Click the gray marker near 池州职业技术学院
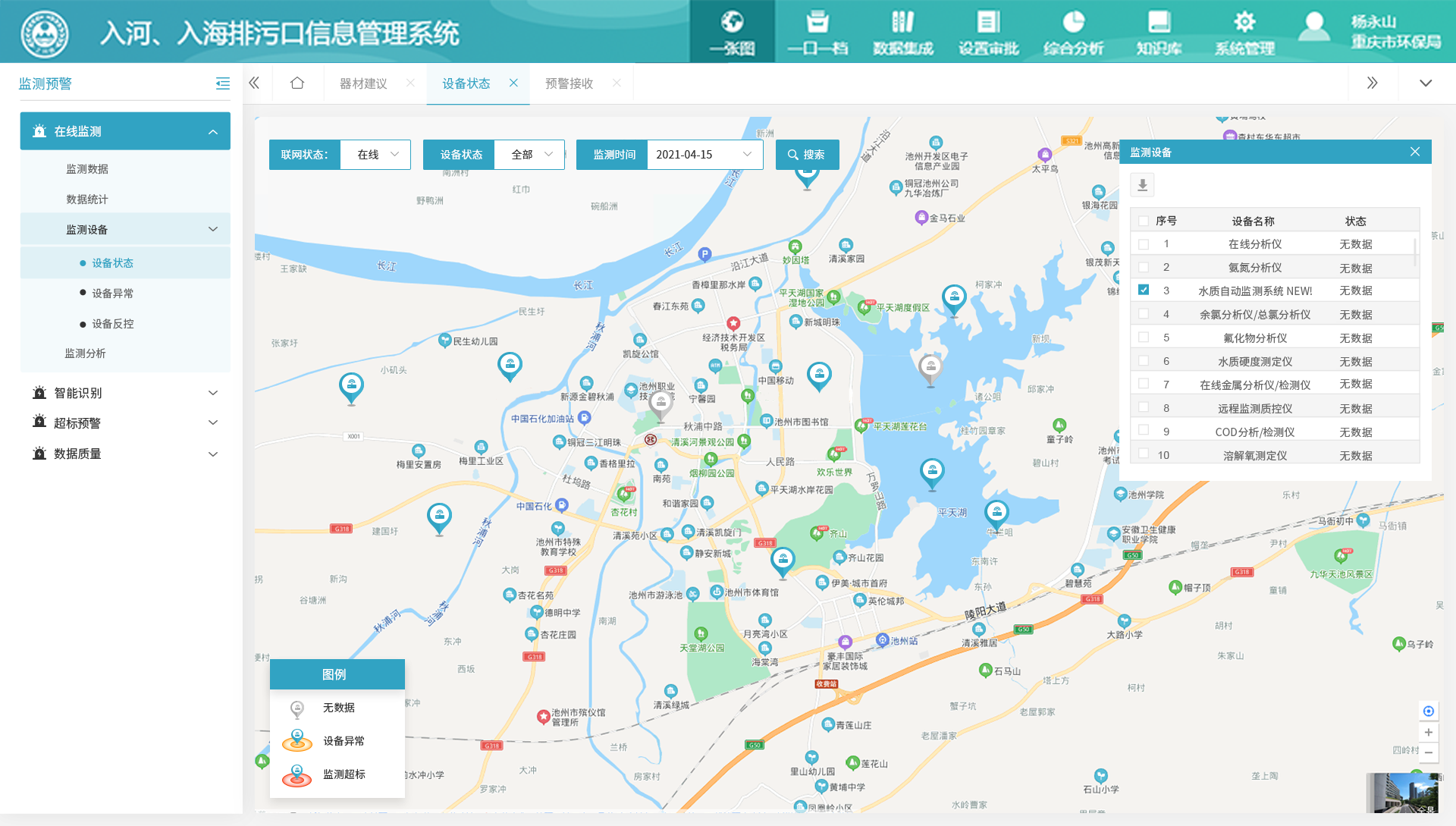1456x826 pixels. 661,404
